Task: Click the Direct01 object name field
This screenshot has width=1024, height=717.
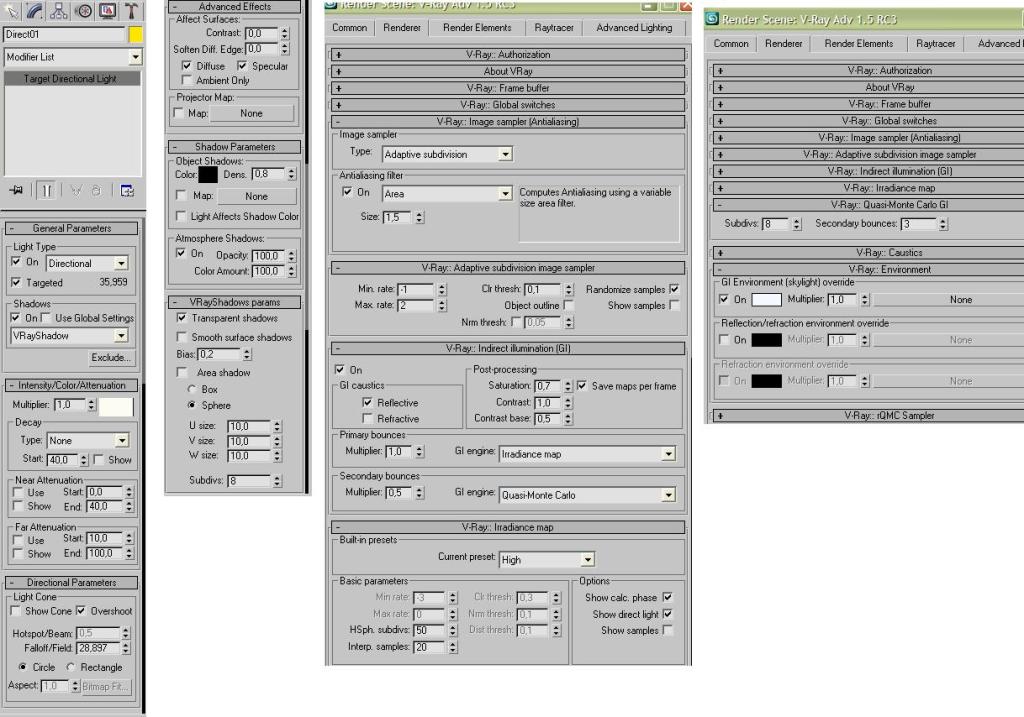Action: point(64,35)
